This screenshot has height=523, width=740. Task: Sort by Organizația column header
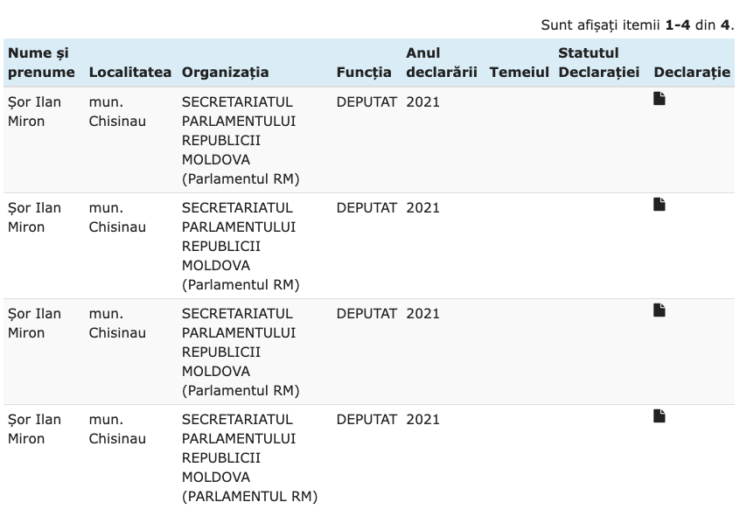[225, 72]
